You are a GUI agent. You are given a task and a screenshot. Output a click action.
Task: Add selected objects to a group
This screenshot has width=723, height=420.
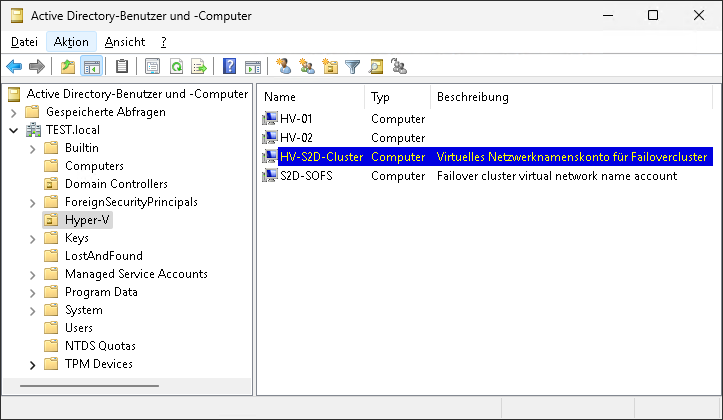pos(399,67)
